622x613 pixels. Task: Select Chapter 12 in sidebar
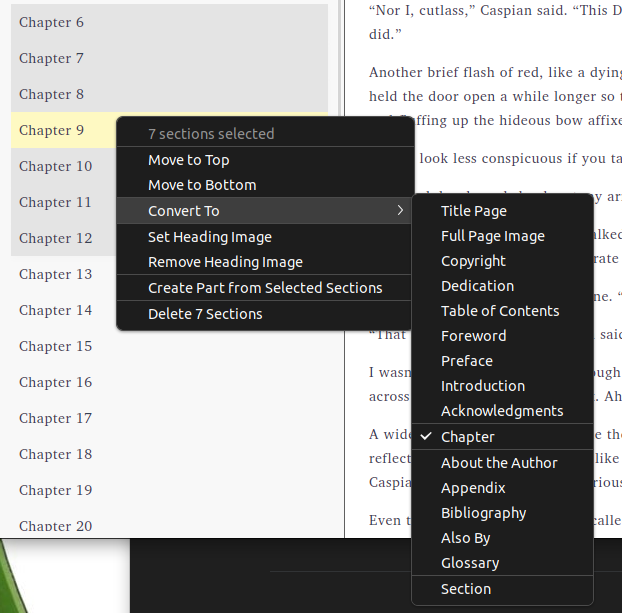click(63, 238)
